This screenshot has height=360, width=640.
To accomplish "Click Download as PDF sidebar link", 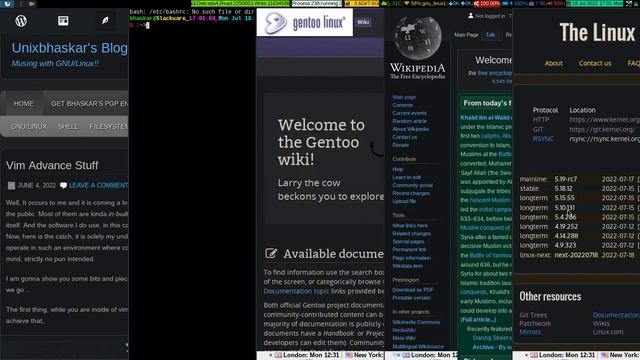I will (413, 290).
